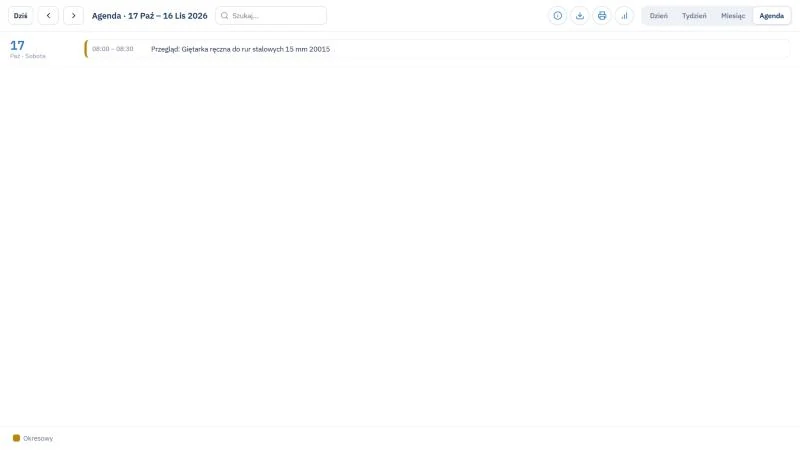Click the Paź · Sobota day label
This screenshot has width=800, height=450.
click(28, 56)
